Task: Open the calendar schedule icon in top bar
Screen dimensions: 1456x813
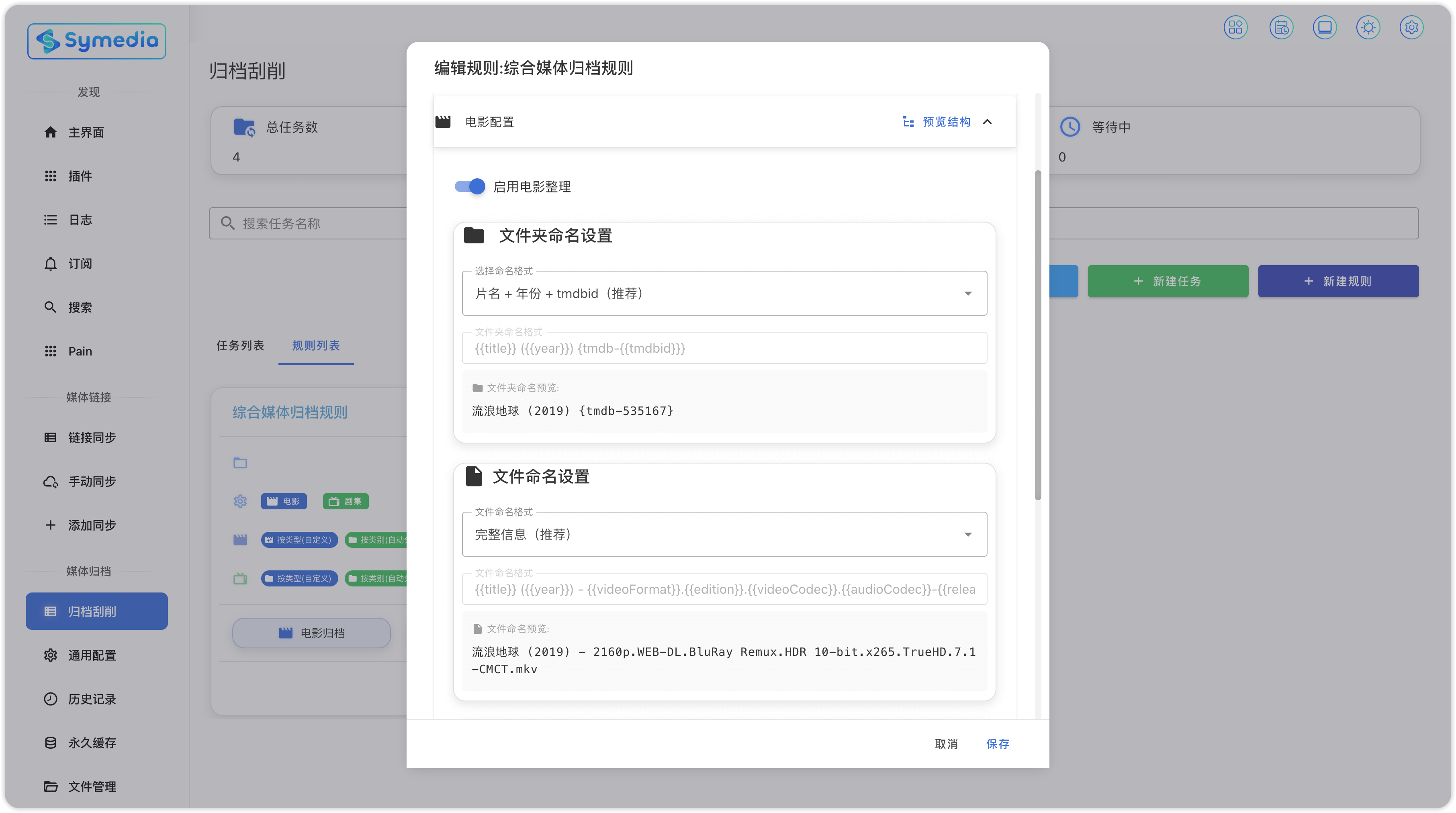Action: click(1281, 27)
